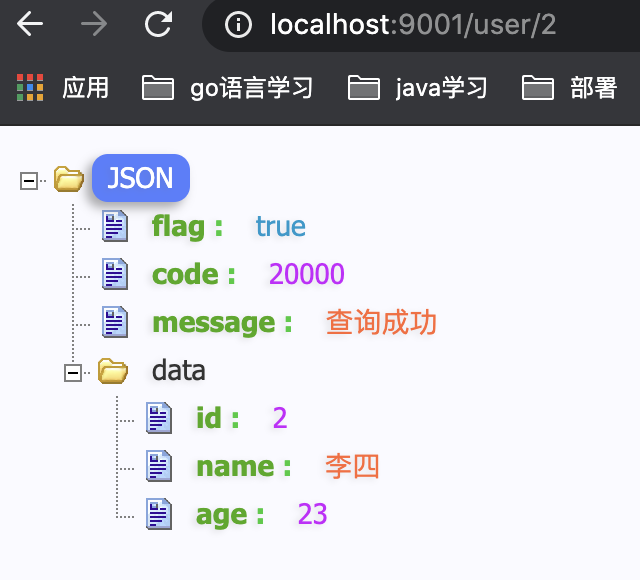Collapse the root JSON node
This screenshot has width=640, height=580.
click(x=29, y=180)
